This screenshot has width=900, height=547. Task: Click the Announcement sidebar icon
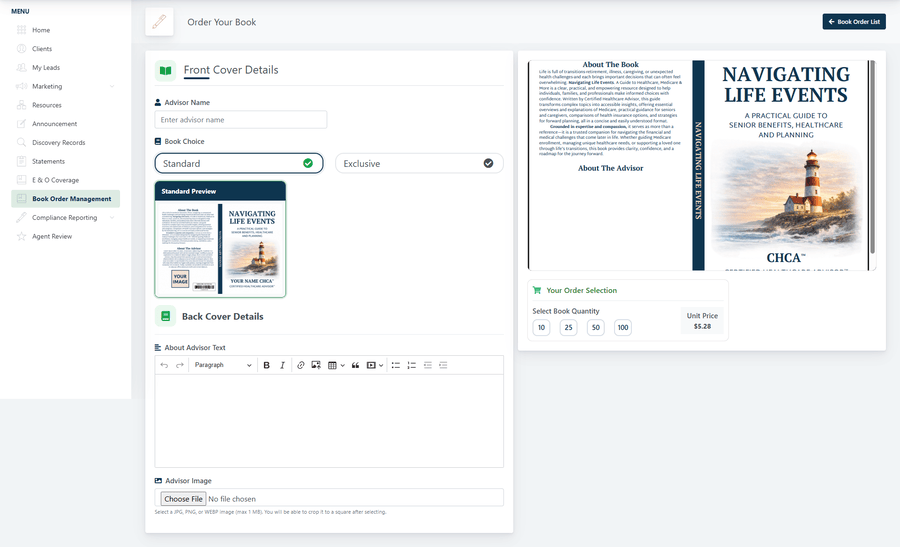click(21, 124)
